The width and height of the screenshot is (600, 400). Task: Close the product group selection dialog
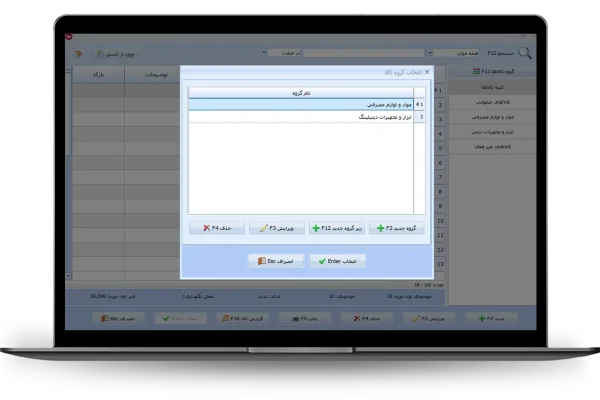[x=428, y=72]
